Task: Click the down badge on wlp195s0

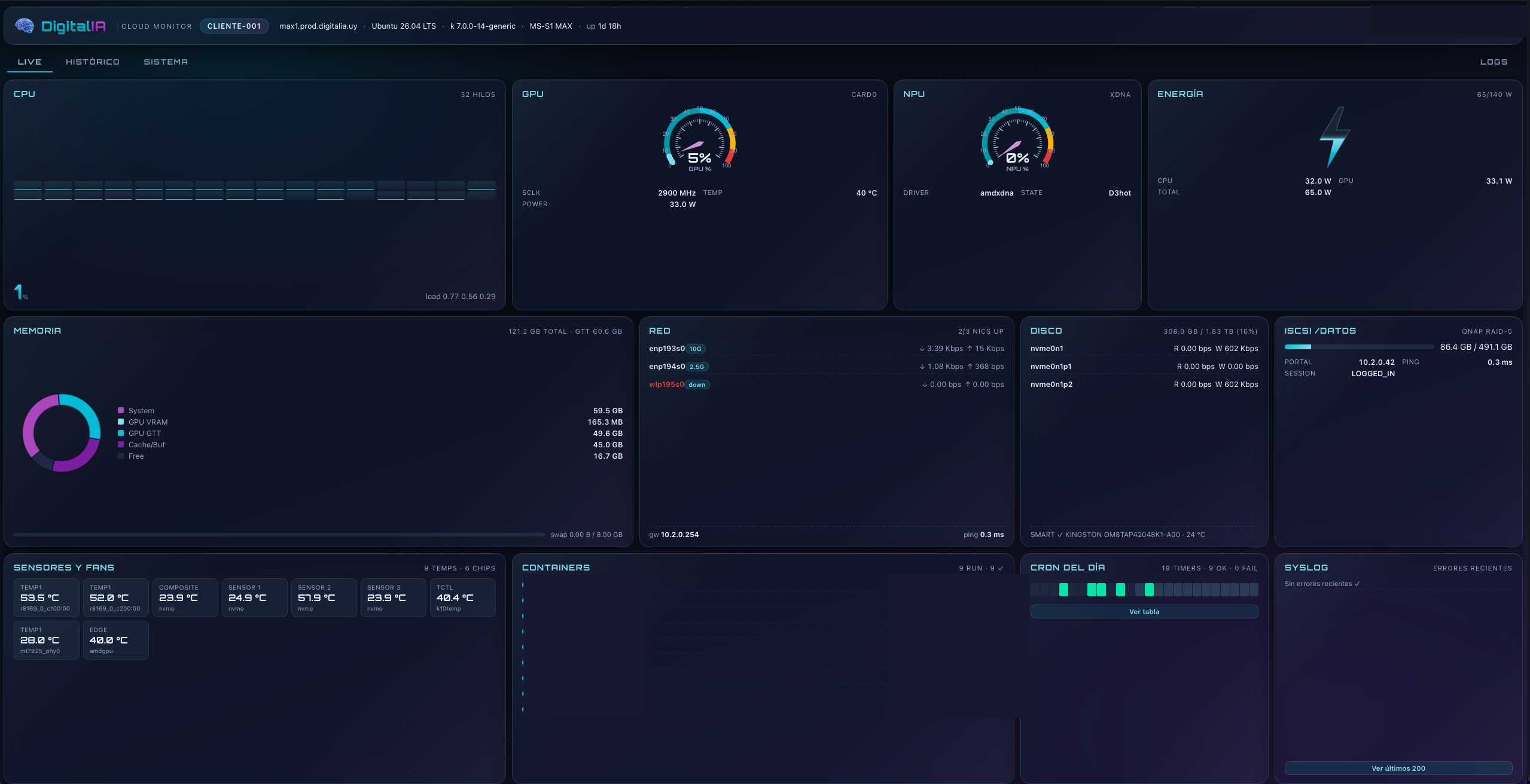Action: [x=697, y=385]
